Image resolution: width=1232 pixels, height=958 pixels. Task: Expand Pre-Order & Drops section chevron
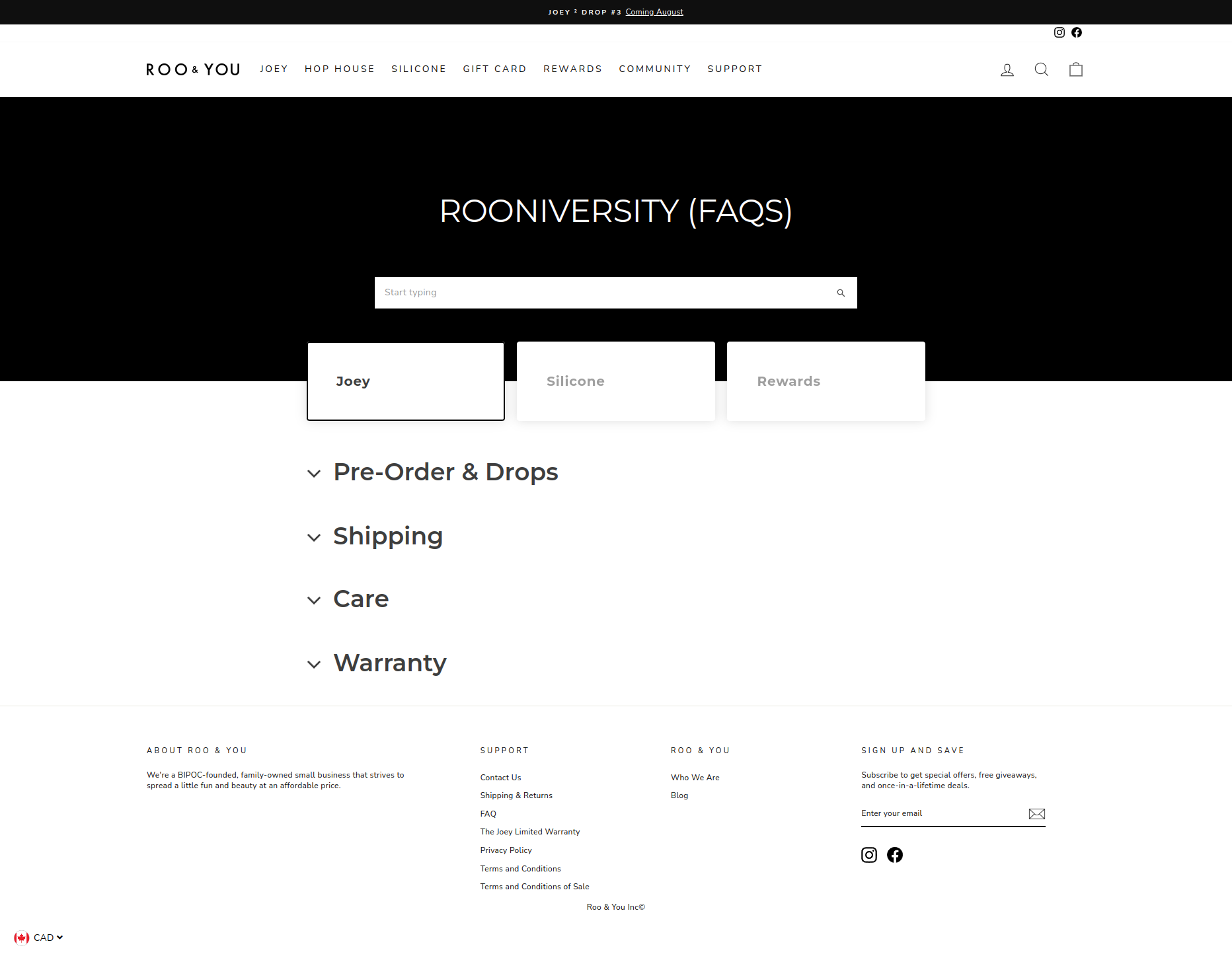click(314, 474)
